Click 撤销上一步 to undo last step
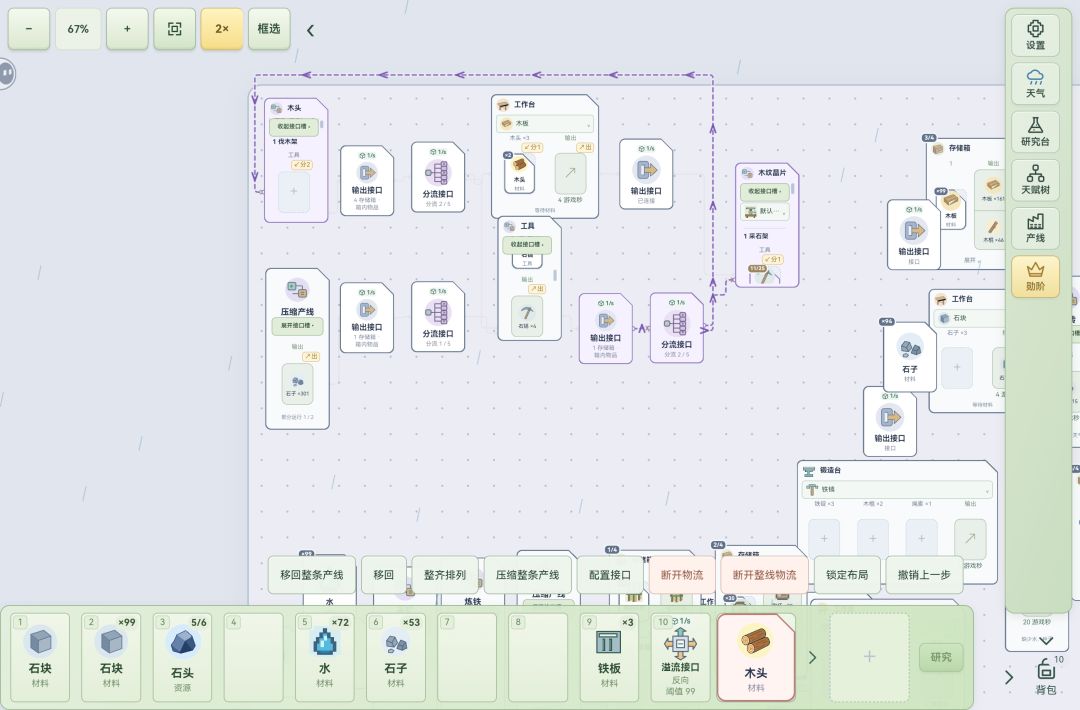Image resolution: width=1080 pixels, height=710 pixels. (924, 575)
